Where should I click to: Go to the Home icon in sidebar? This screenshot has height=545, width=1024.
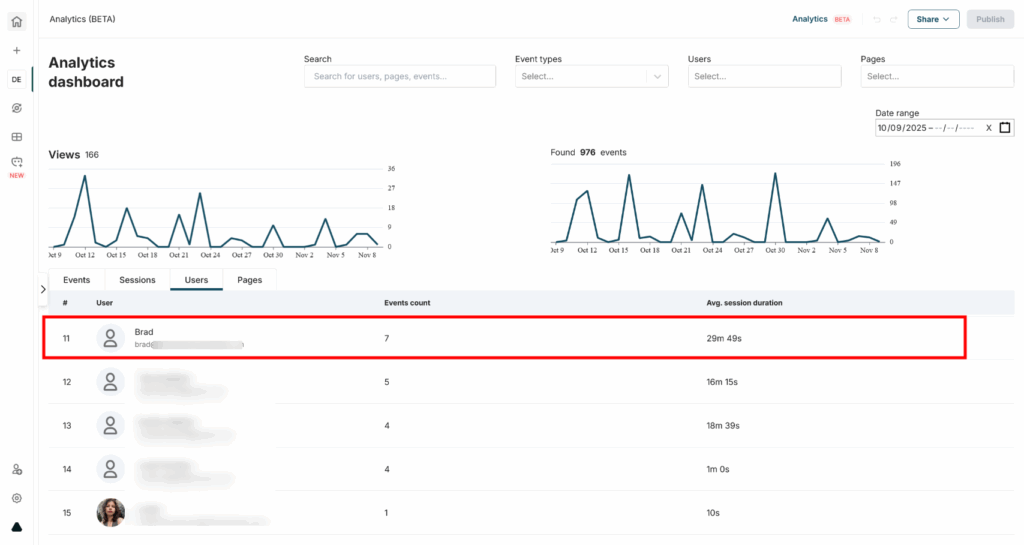tap(16, 21)
